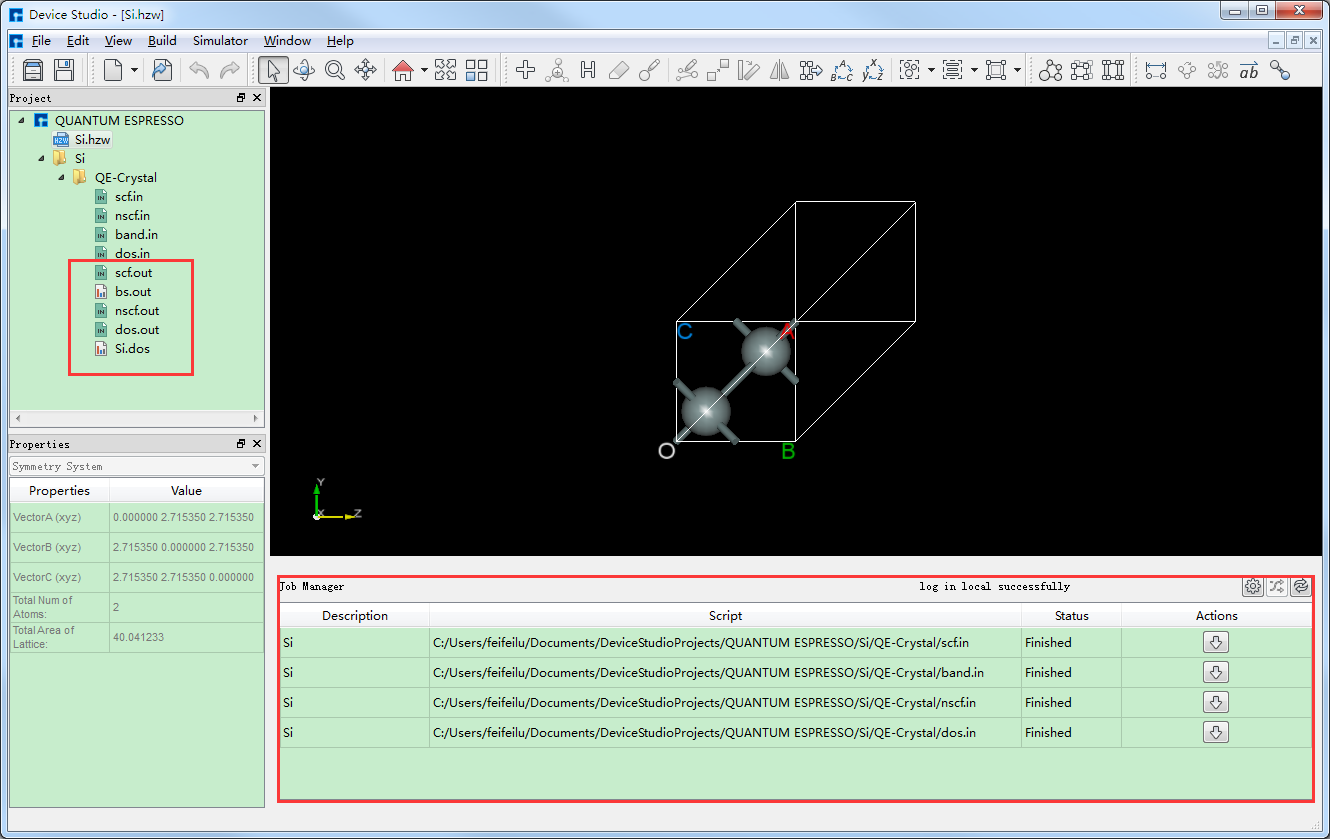Screen dimensions: 1330x839
Task: Click the home view icon
Action: [404, 70]
